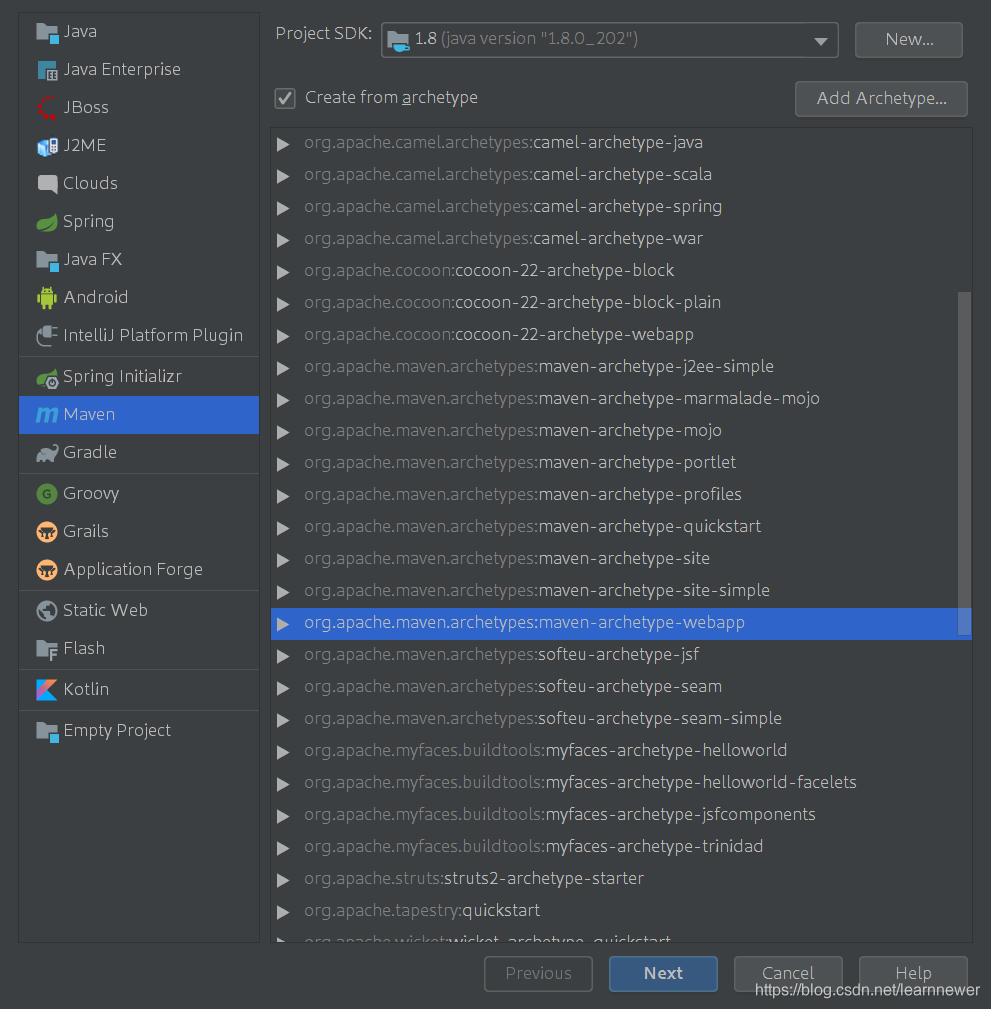Screen dimensions: 991x1009
Task: Select camel-archetype-war row
Action: [621, 239]
